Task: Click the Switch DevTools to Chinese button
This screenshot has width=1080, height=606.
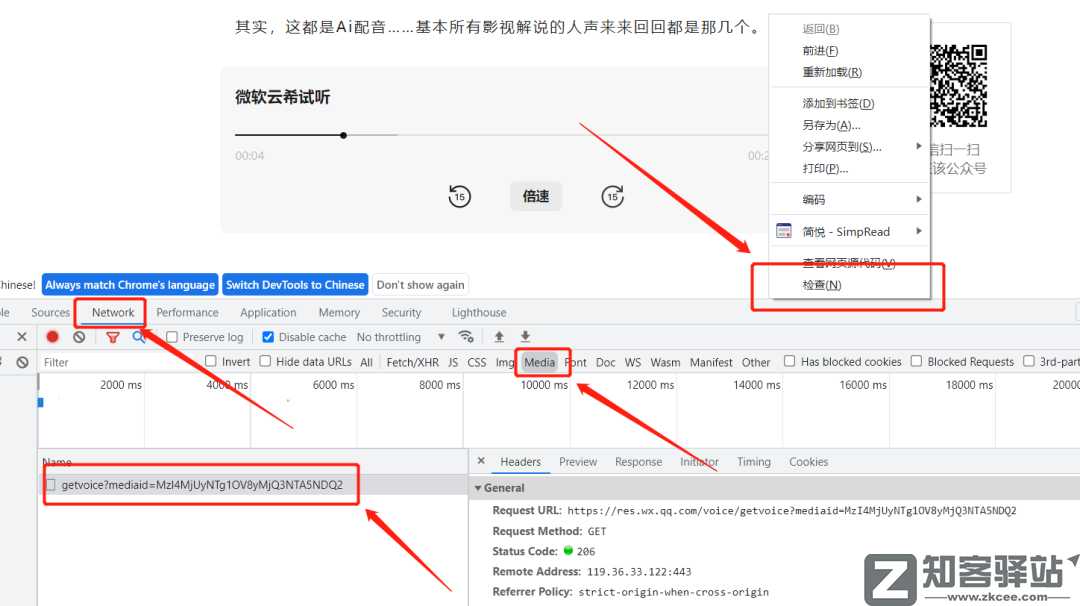Action: coord(295,284)
